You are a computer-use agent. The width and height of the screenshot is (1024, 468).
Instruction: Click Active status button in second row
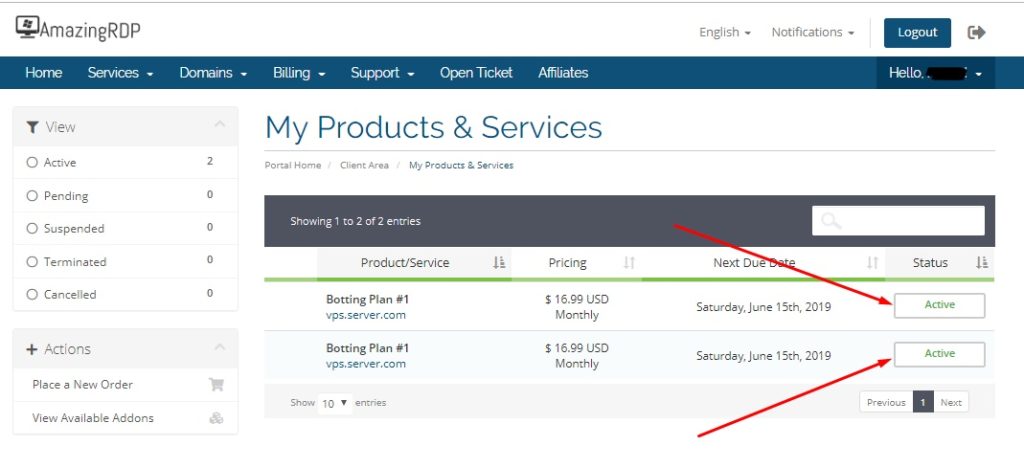(939, 354)
